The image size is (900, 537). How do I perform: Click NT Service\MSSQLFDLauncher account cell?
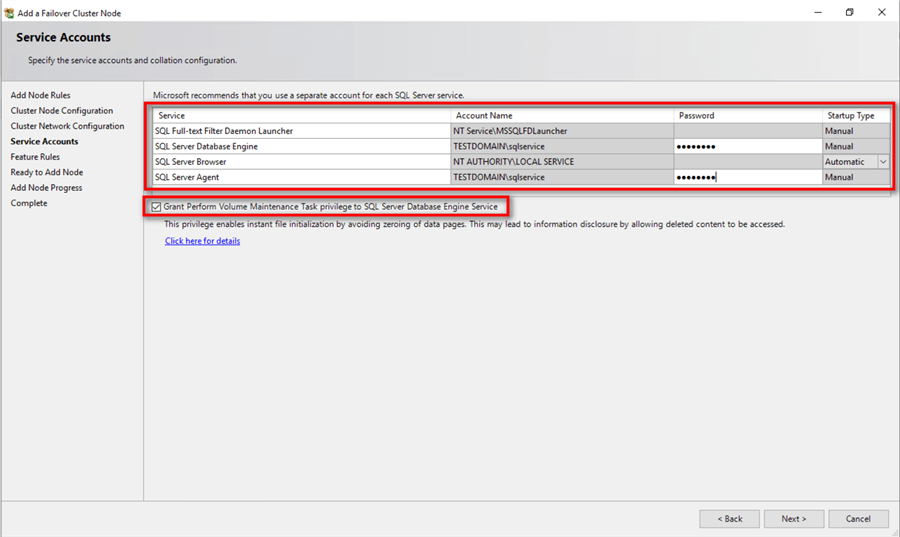coord(562,131)
